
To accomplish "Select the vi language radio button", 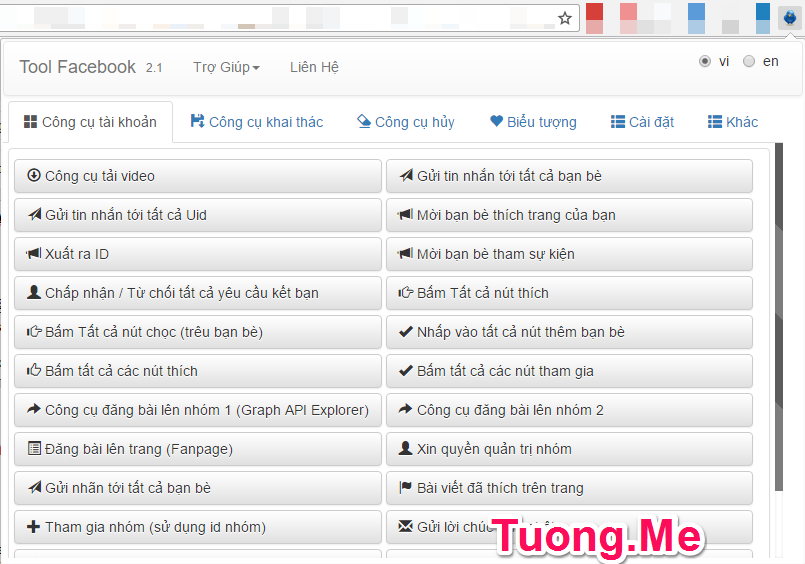I will point(705,62).
